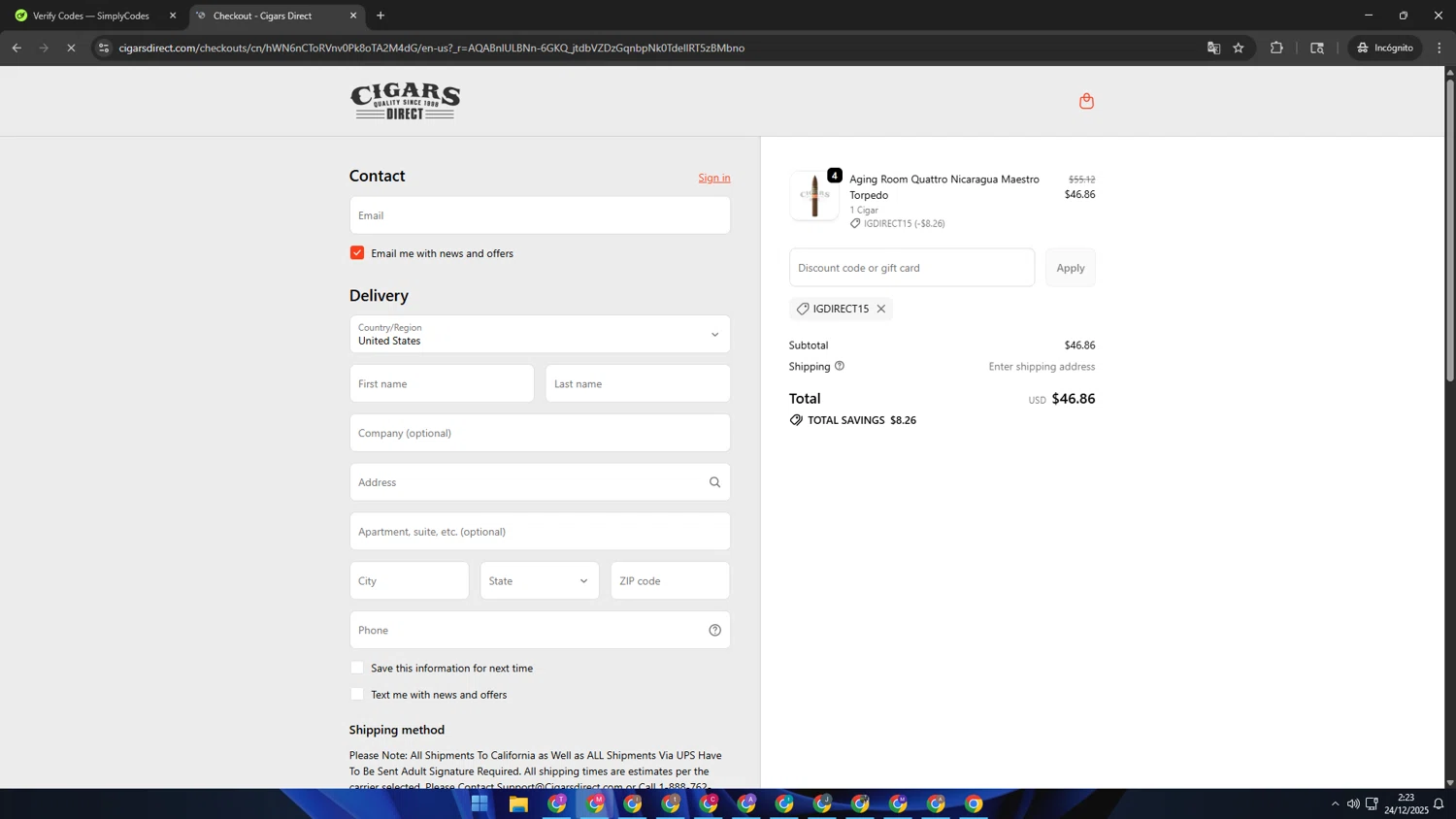
Task: Click the Last name field
Action: [x=638, y=383]
